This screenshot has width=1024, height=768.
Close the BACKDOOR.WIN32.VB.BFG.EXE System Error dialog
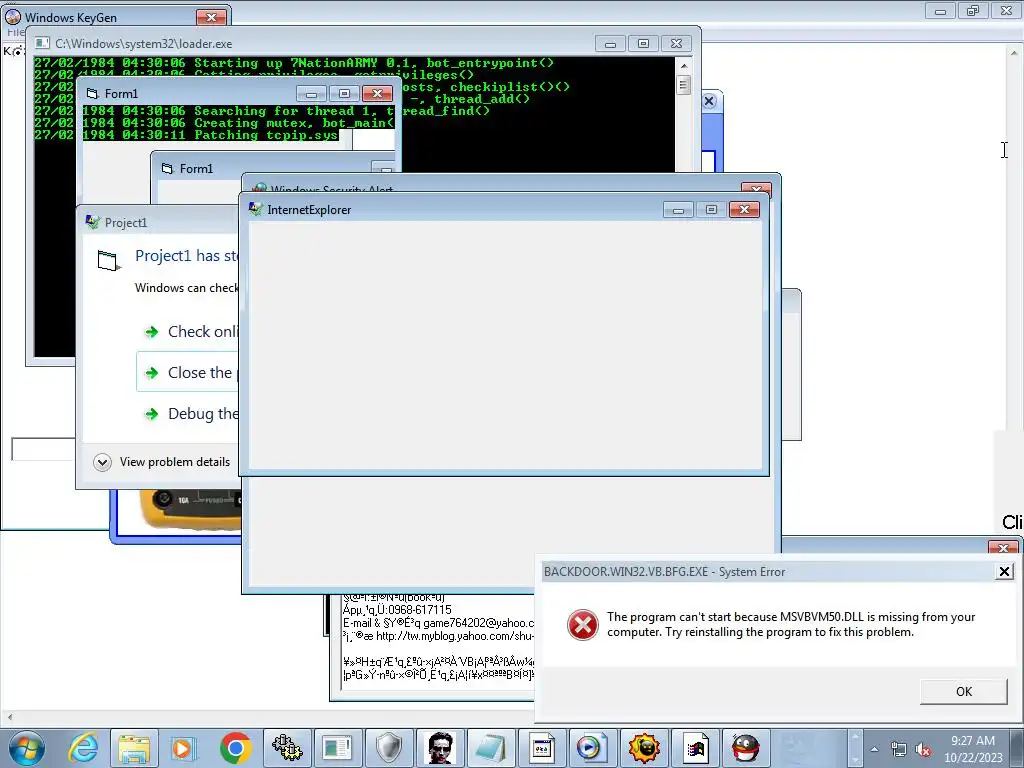point(1004,571)
